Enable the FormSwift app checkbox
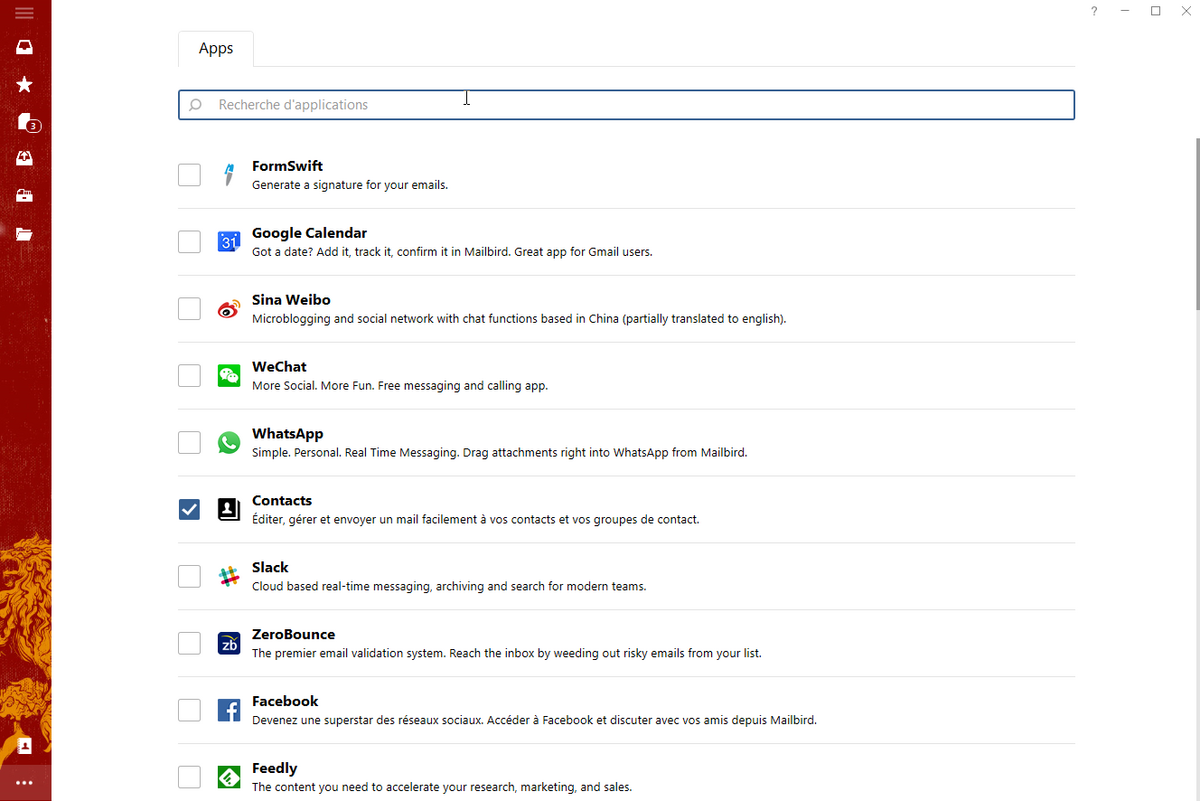Image resolution: width=1200 pixels, height=801 pixels. pyautogui.click(x=189, y=175)
